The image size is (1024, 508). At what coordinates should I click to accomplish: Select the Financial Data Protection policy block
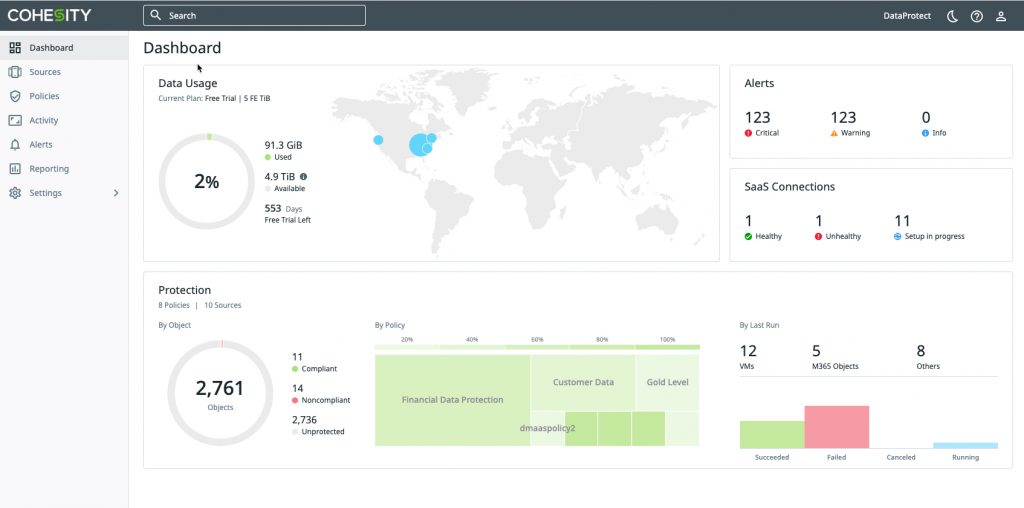[x=452, y=399]
